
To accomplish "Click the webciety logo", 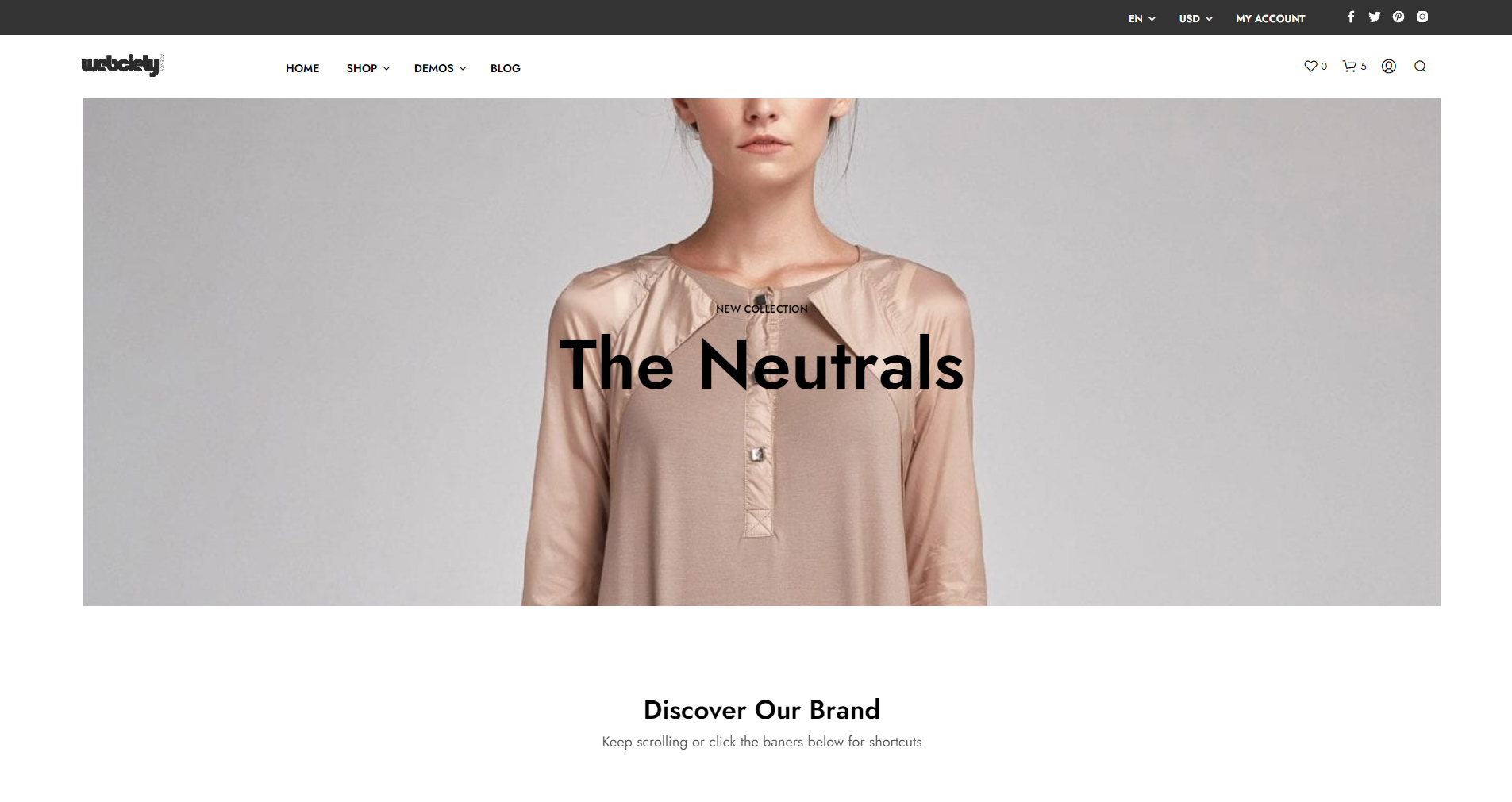I will coord(122,65).
